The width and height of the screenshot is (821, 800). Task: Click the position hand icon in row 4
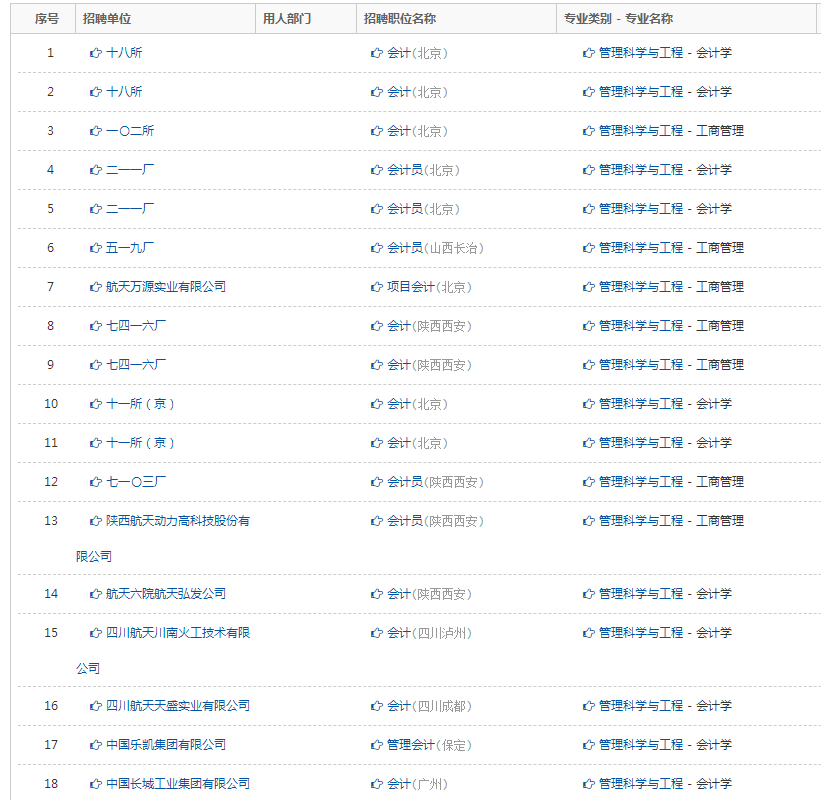[x=376, y=170]
